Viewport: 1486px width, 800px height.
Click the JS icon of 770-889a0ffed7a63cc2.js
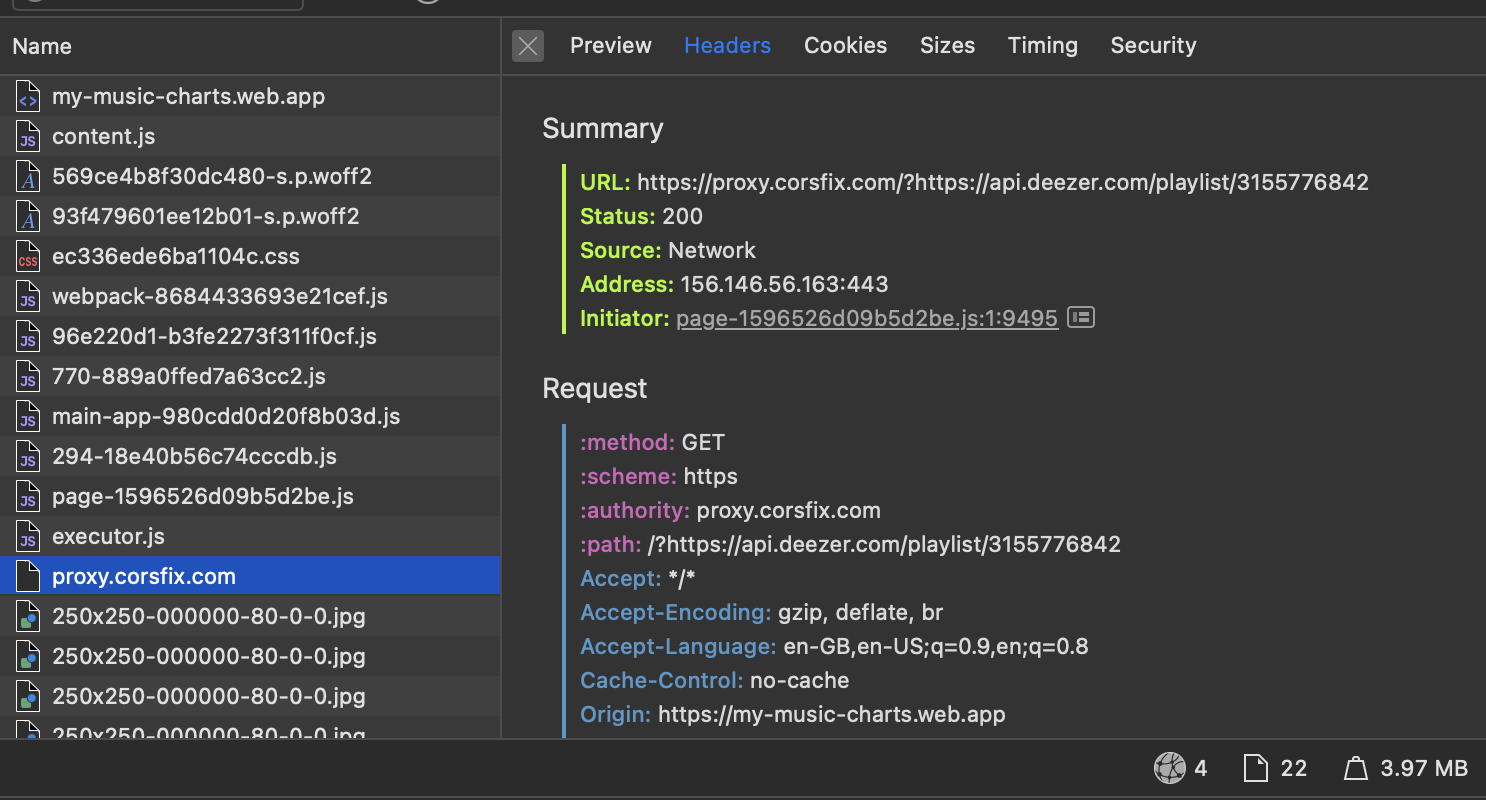coord(28,377)
